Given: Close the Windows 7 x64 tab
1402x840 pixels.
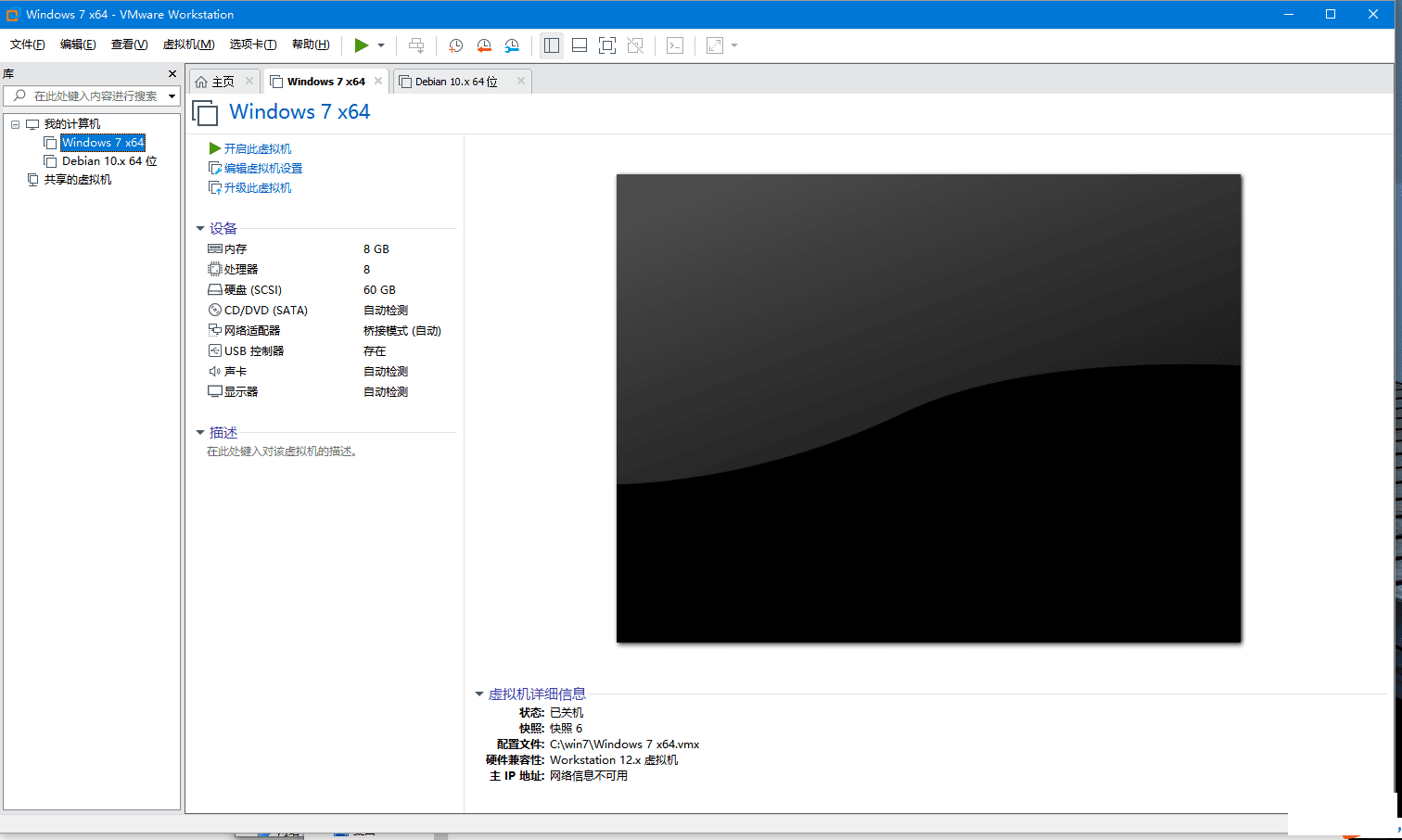Looking at the screenshot, I should point(378,81).
